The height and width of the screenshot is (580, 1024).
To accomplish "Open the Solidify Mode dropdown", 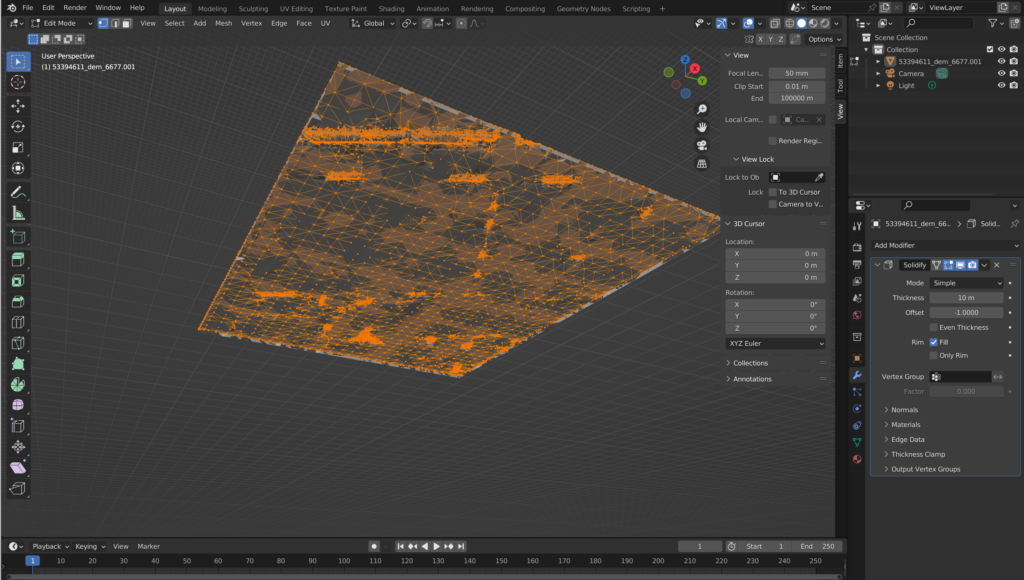I will tap(966, 283).
